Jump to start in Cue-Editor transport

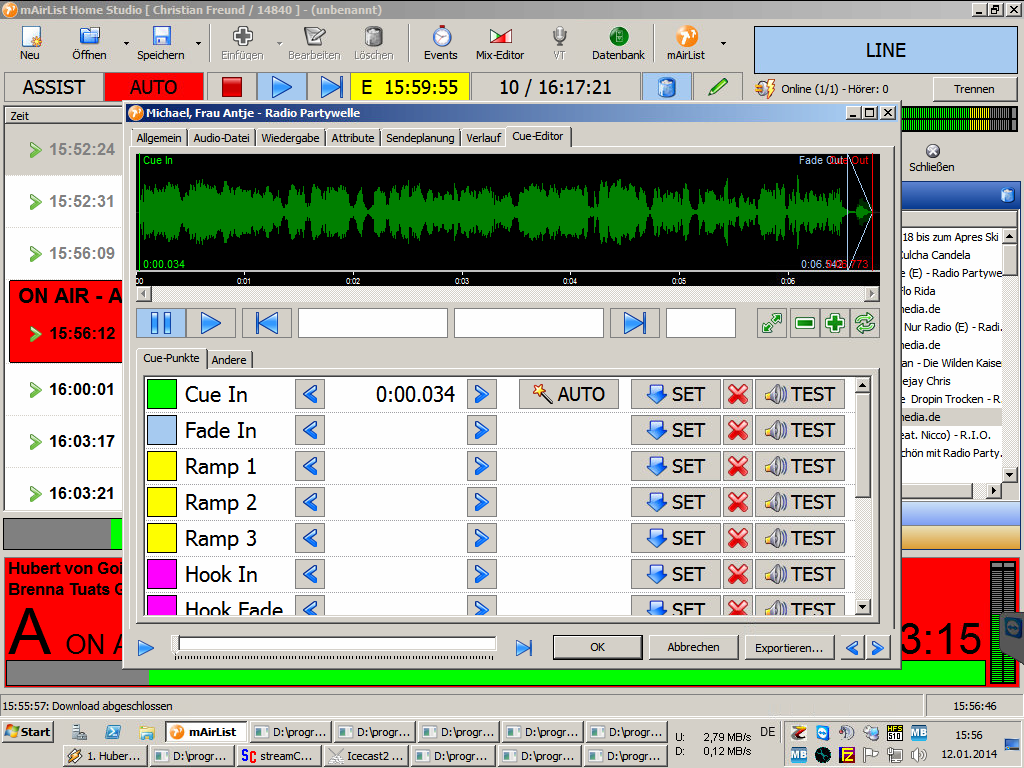point(266,323)
